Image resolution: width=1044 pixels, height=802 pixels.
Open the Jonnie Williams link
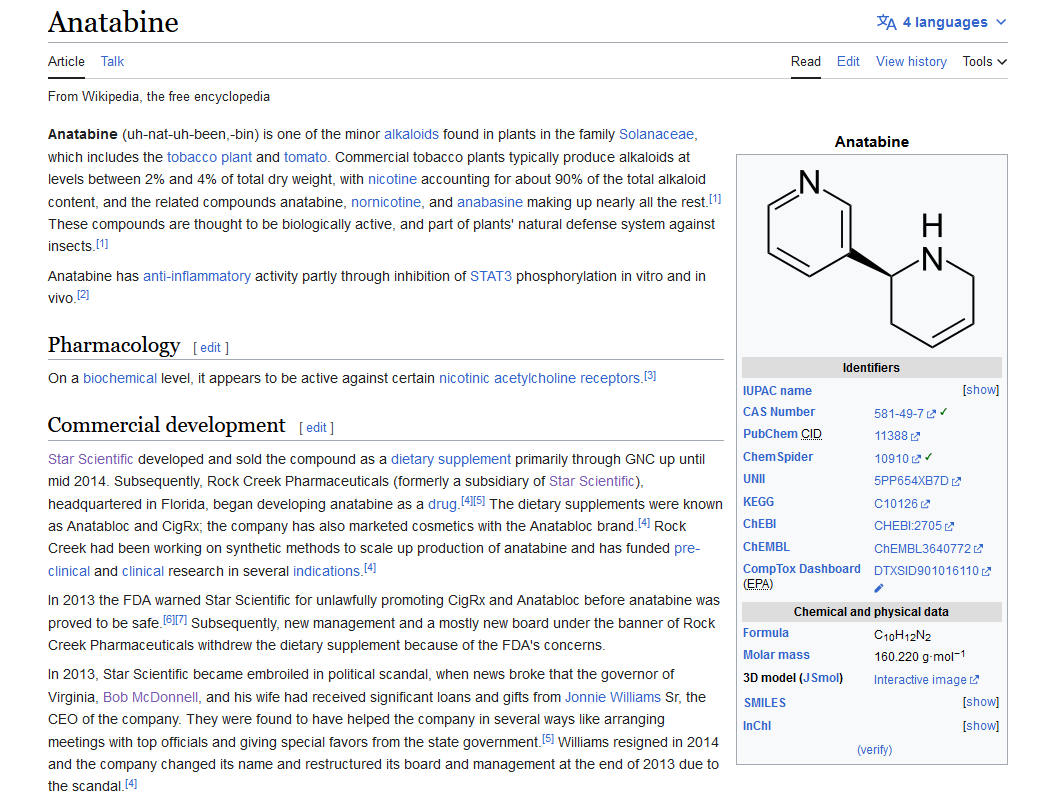[613, 697]
